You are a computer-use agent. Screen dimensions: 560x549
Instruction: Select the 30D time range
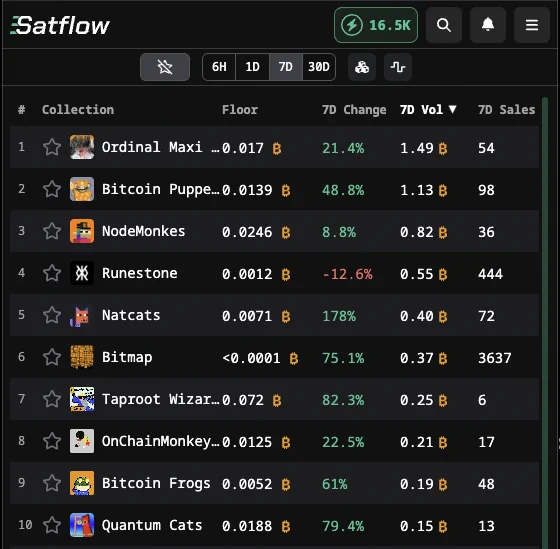click(319, 67)
